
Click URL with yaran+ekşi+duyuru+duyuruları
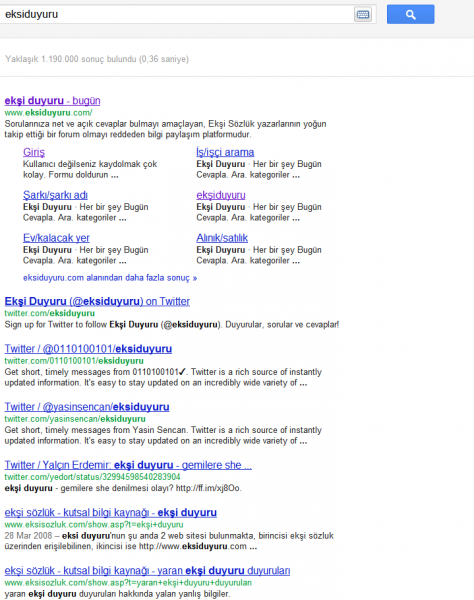coord(128,583)
